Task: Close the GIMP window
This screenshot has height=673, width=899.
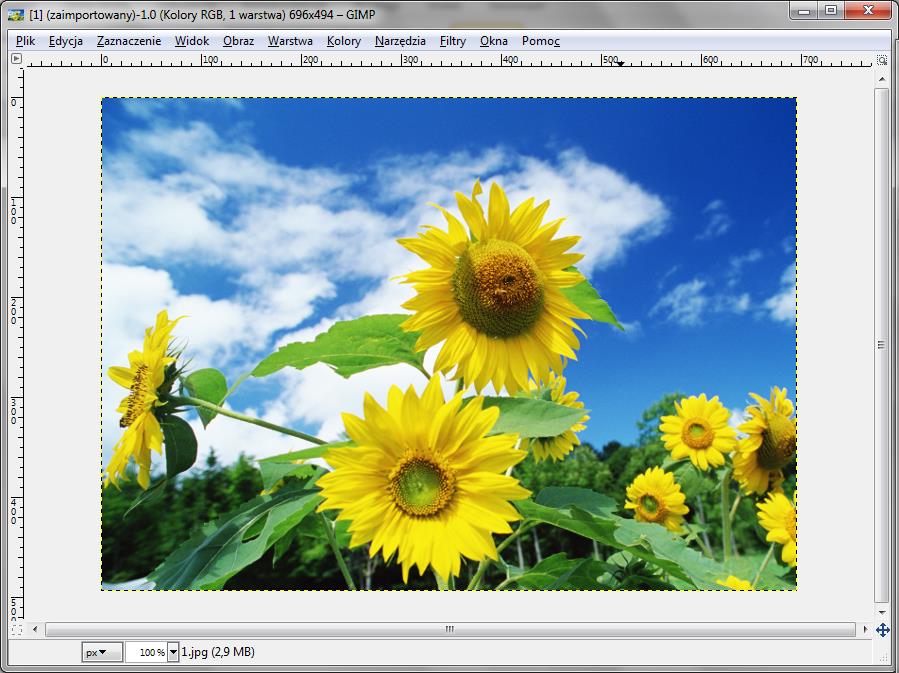Action: click(867, 11)
